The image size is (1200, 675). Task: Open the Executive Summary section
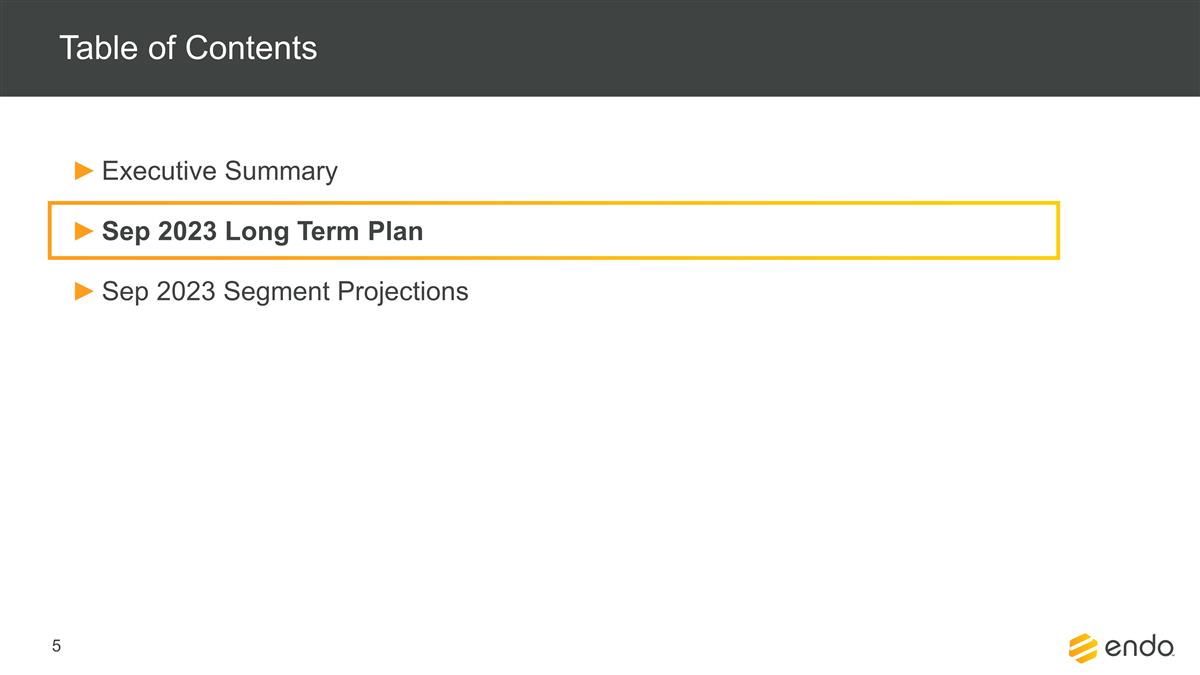219,172
